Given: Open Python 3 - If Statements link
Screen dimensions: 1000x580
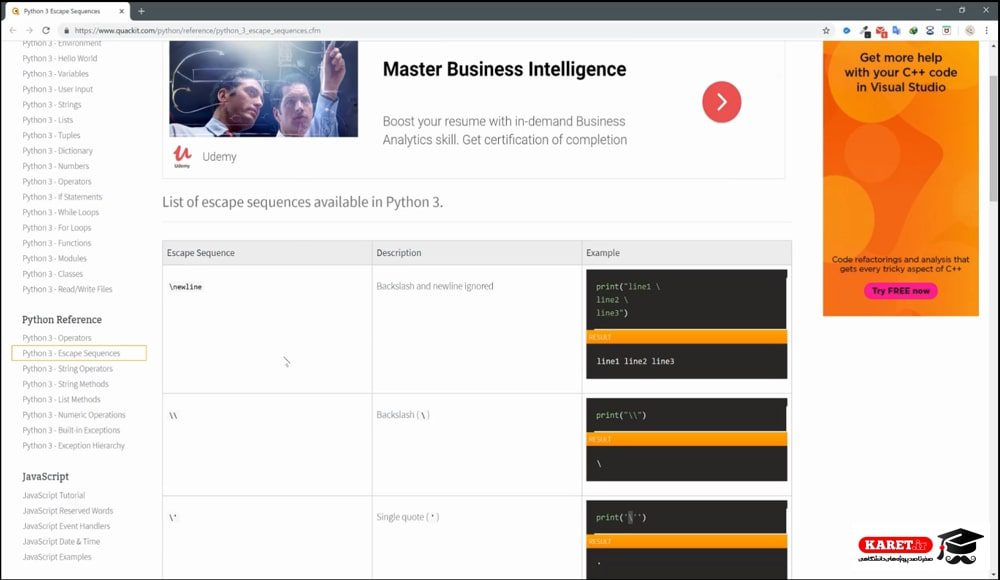Looking at the screenshot, I should pos(62,197).
